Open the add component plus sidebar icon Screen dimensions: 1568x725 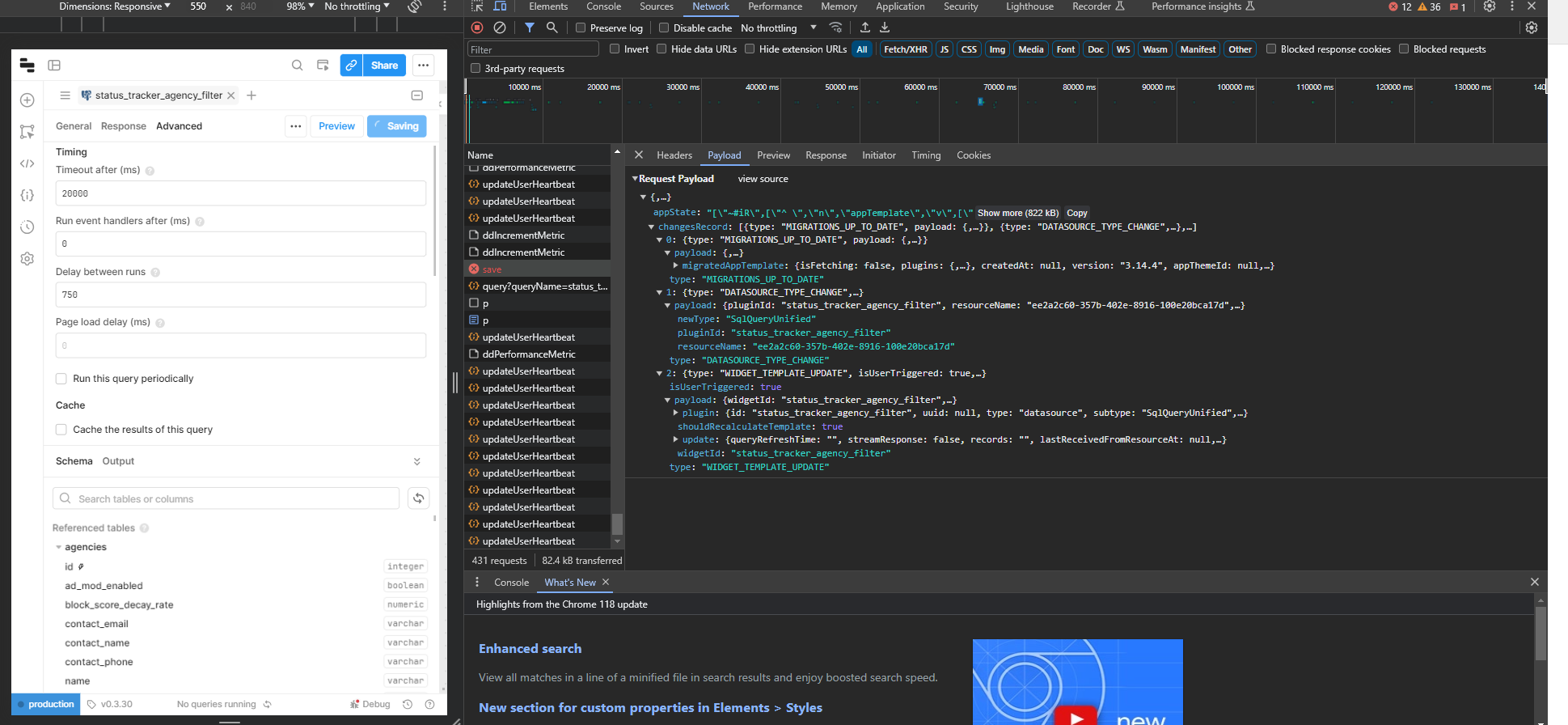(x=27, y=100)
